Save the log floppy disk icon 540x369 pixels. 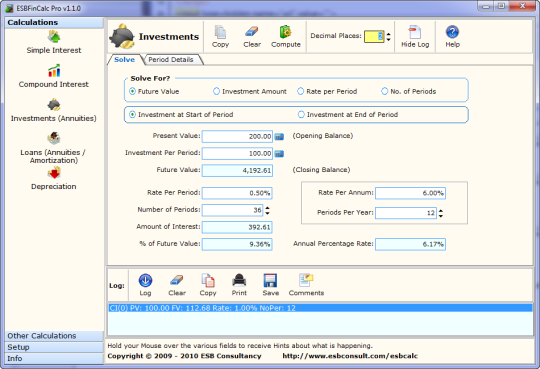pos(270,280)
